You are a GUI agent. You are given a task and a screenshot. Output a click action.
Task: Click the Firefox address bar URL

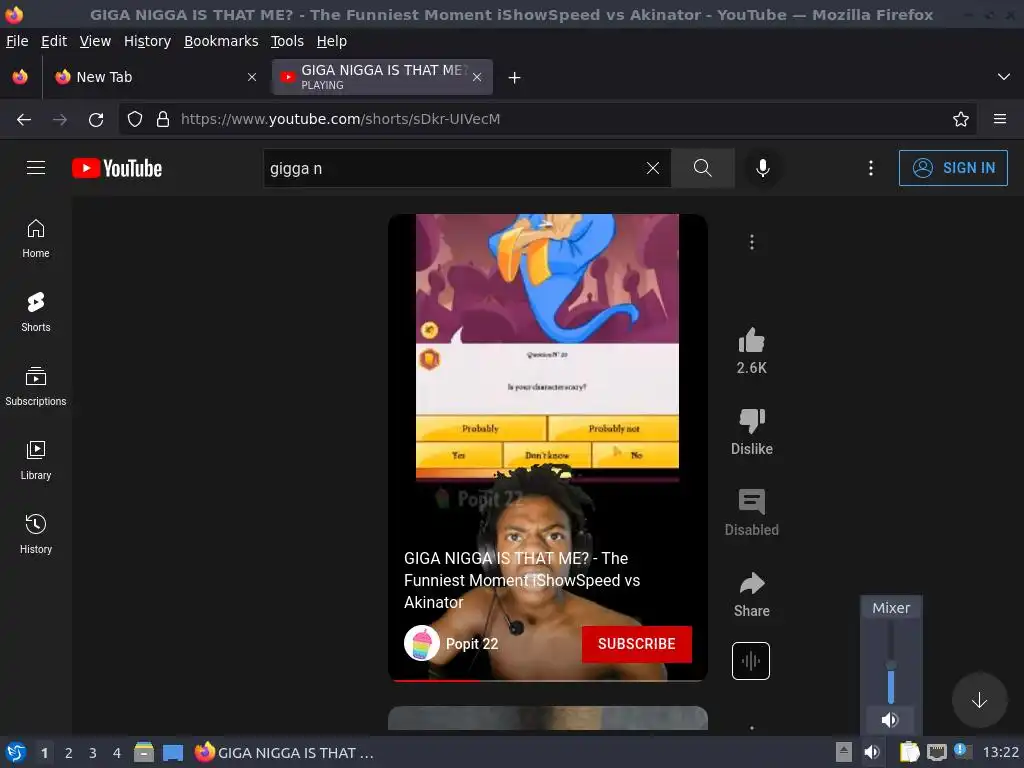[x=340, y=119]
